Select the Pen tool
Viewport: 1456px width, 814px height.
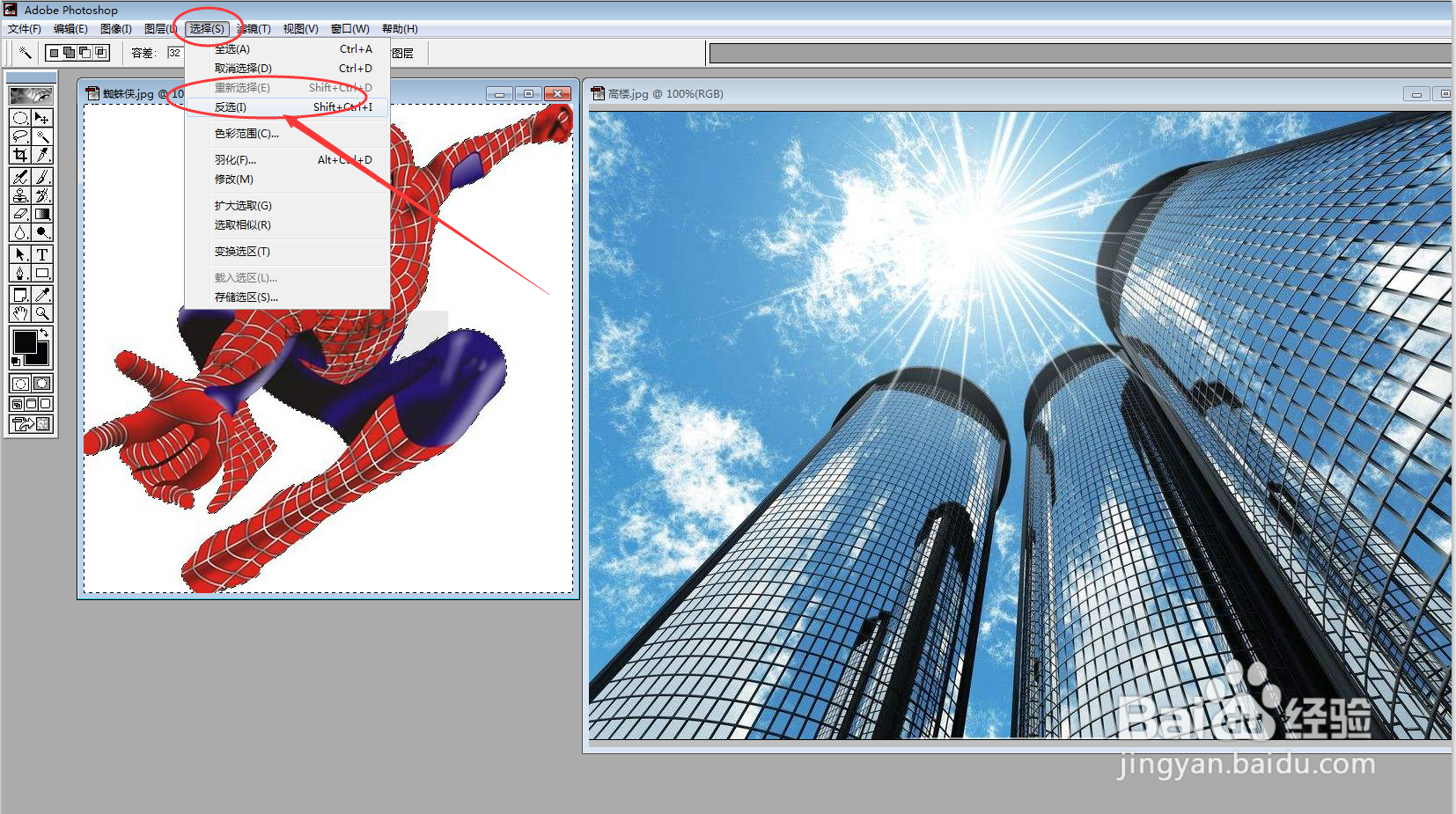20,273
